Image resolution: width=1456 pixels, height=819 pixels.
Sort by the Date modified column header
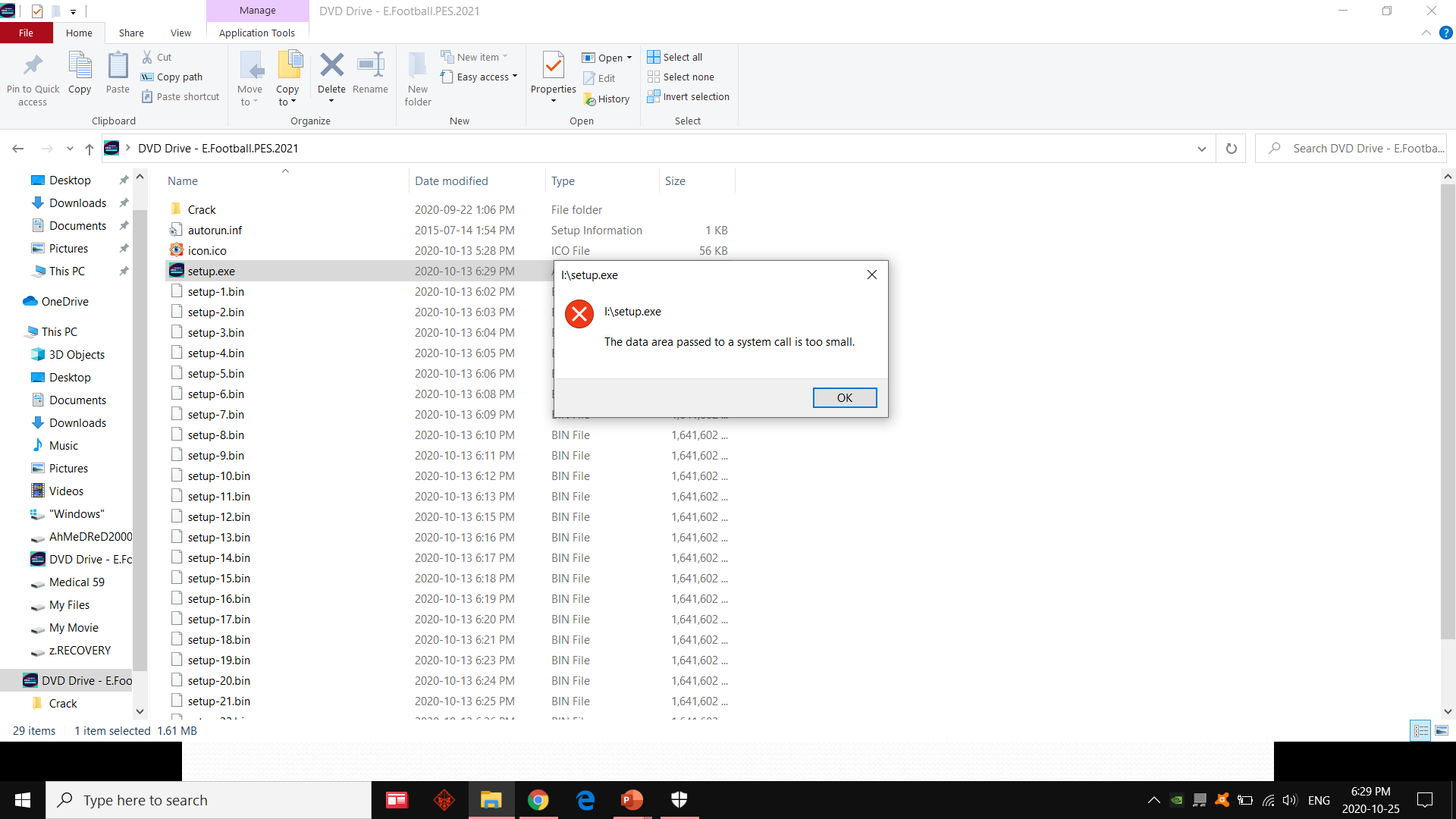[x=477, y=180]
